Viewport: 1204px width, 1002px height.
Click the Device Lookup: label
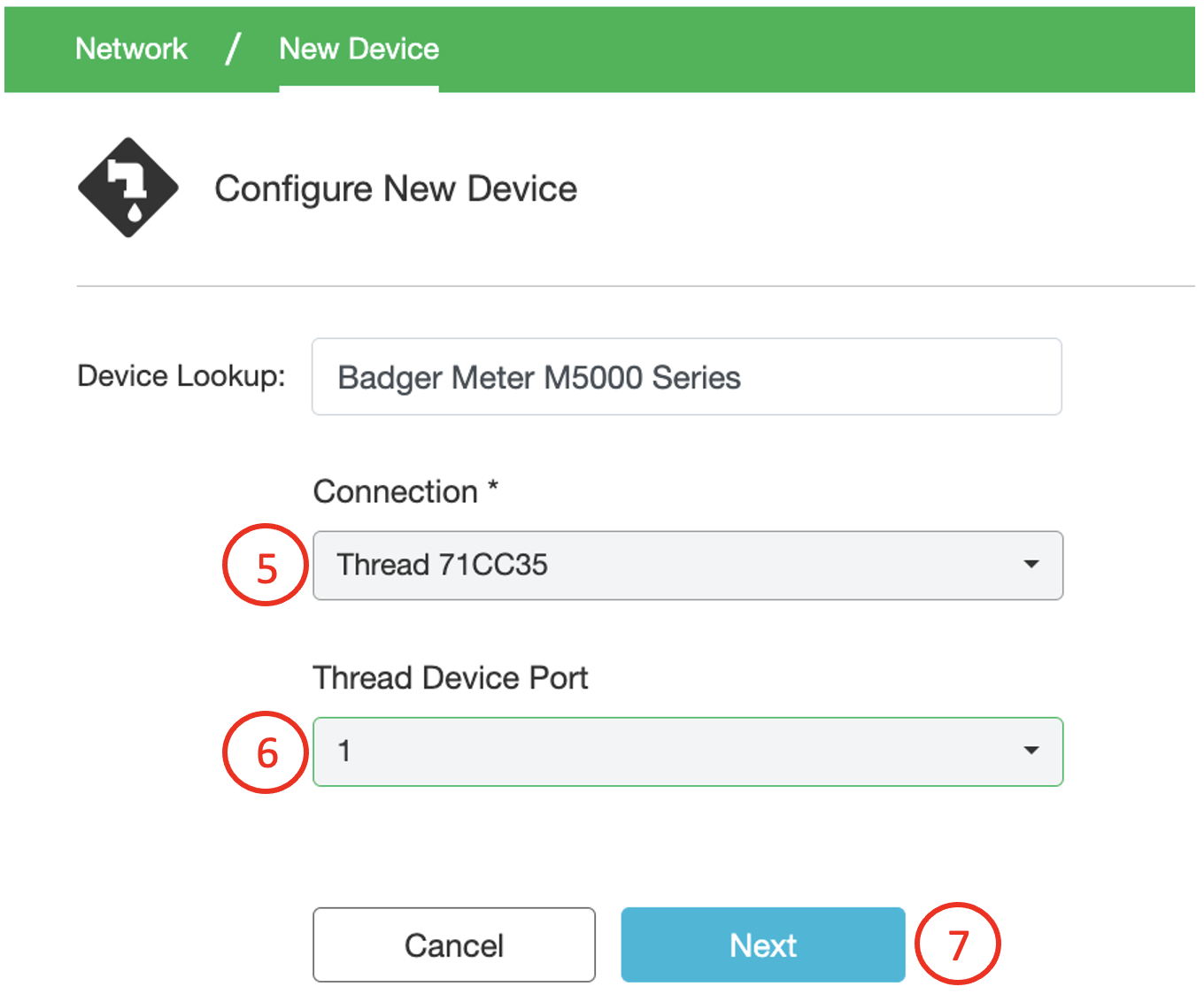click(x=181, y=376)
